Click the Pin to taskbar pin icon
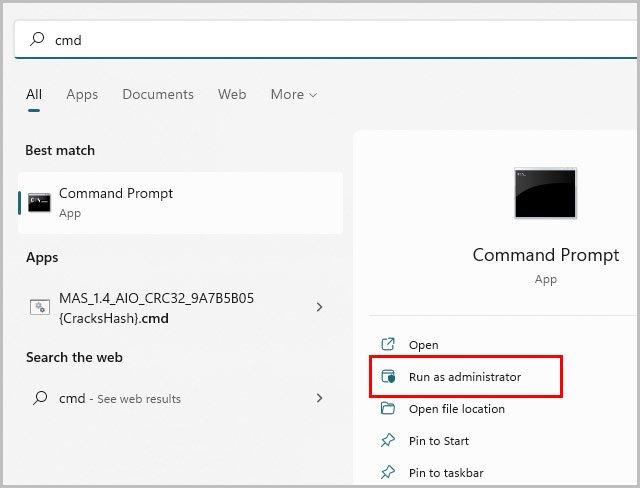The width and height of the screenshot is (640, 488). point(387,472)
